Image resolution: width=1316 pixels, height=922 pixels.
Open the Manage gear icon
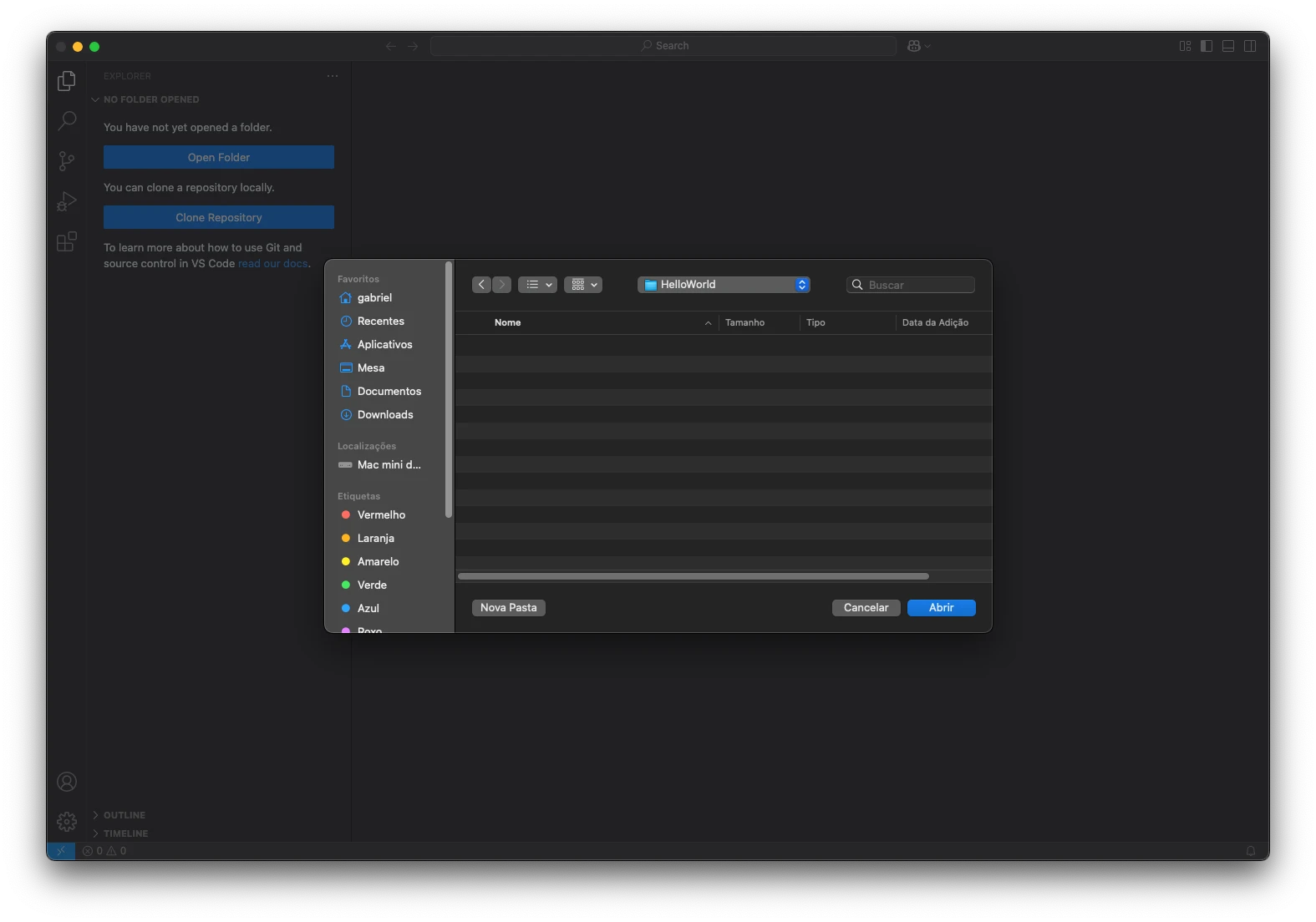pos(67,821)
